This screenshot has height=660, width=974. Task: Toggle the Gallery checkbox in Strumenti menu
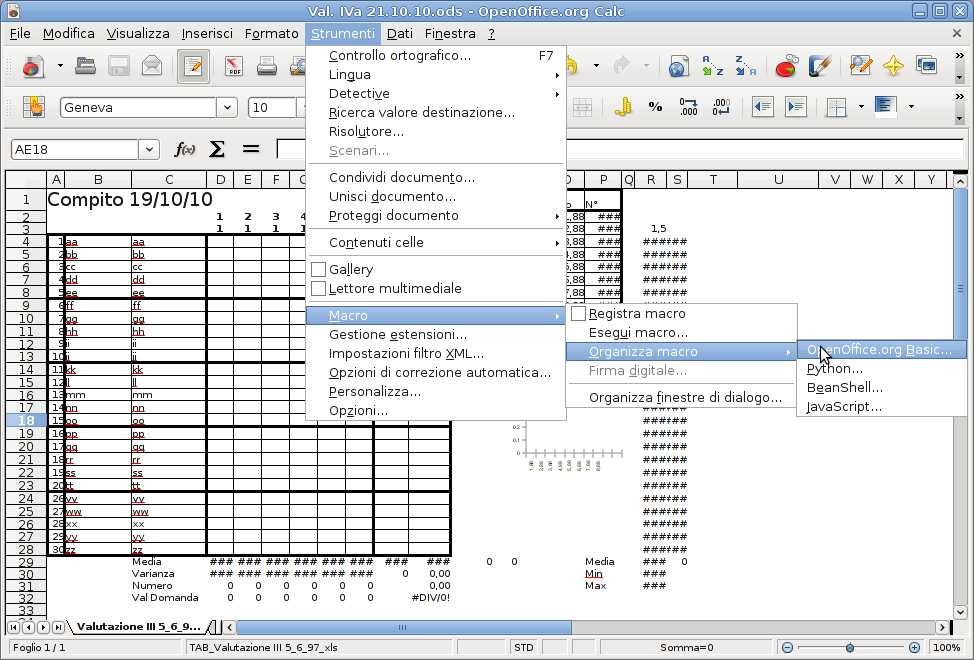(x=319, y=269)
